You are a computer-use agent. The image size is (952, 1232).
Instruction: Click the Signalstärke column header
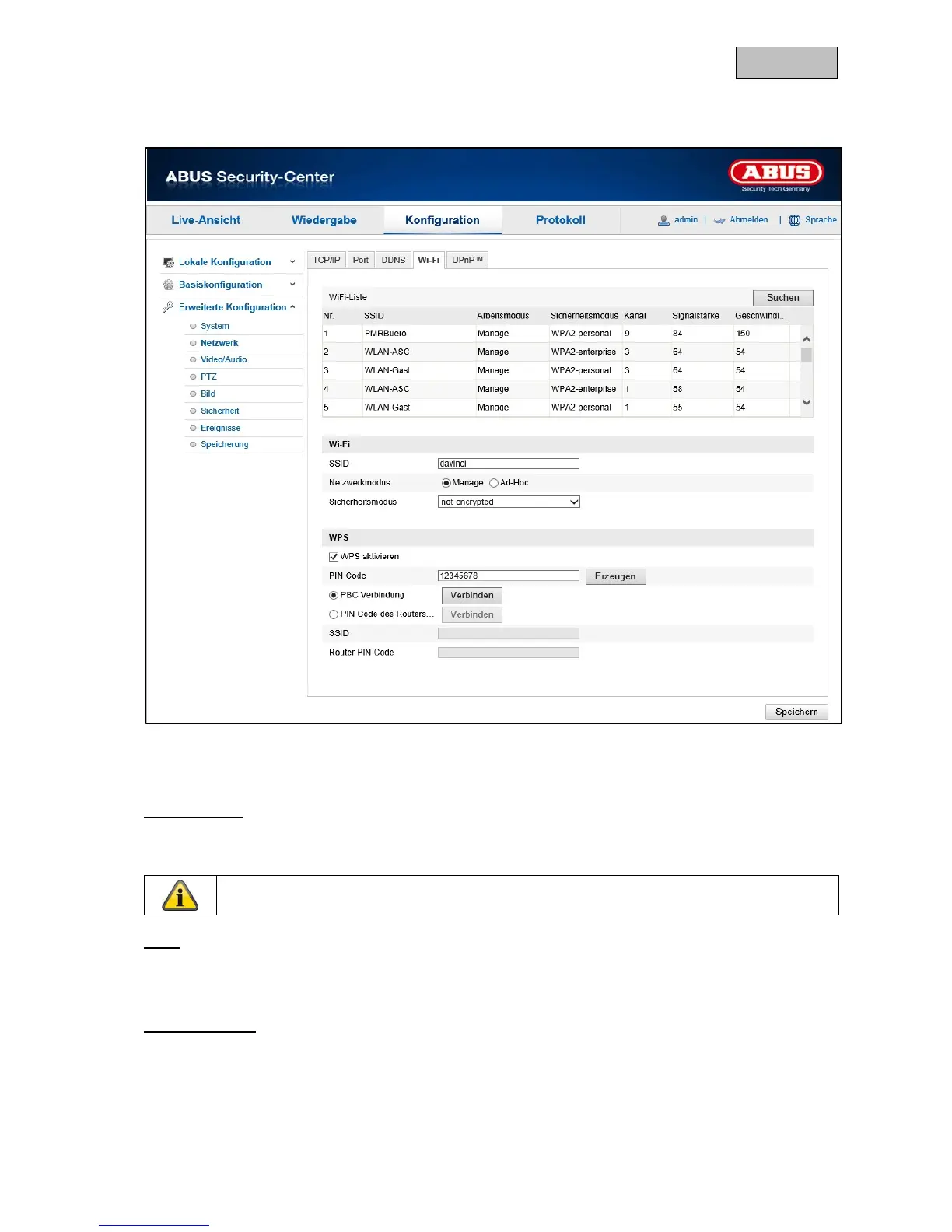coord(695,316)
